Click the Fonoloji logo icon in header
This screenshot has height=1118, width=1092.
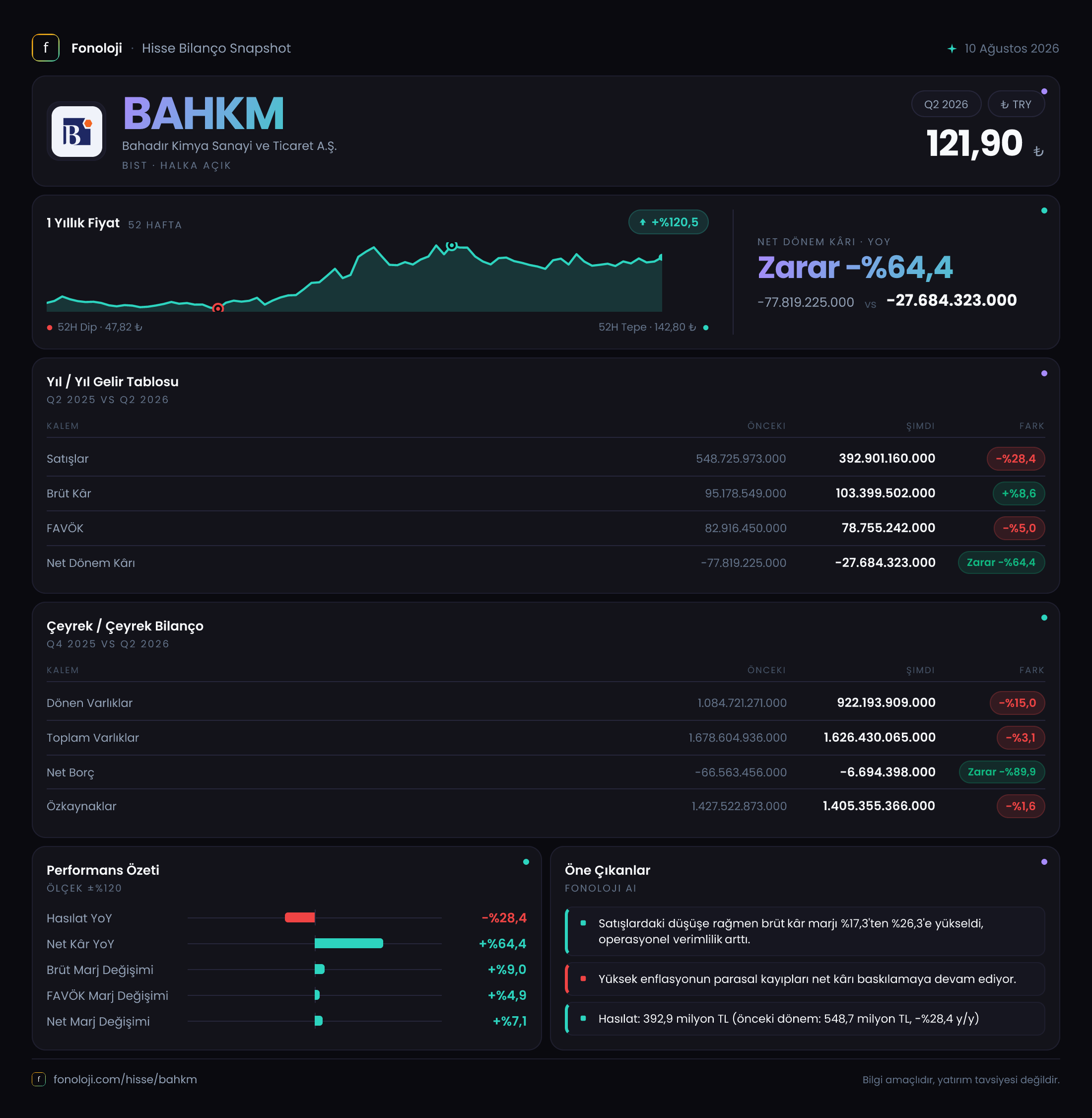tap(45, 48)
